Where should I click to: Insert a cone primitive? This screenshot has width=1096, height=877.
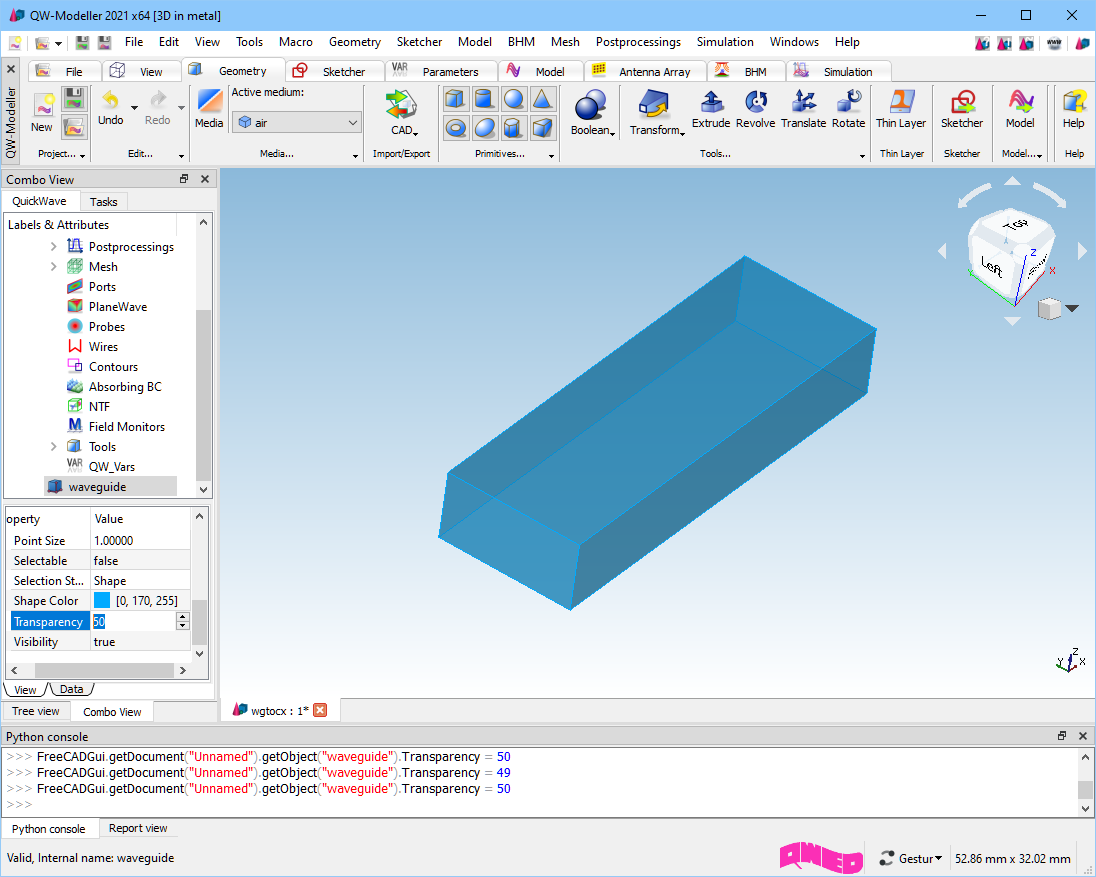pos(543,99)
